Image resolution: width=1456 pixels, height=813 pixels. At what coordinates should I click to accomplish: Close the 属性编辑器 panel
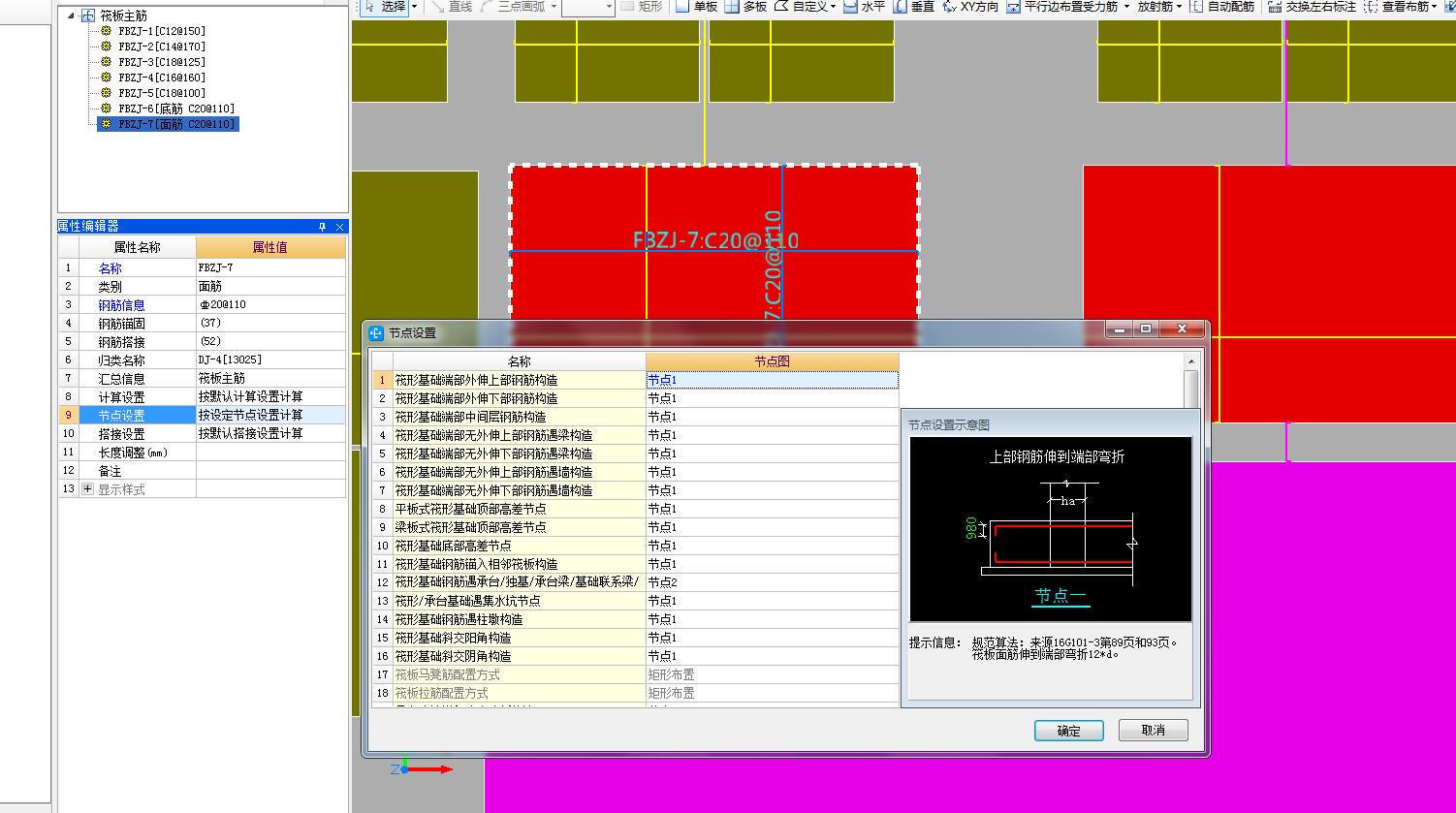tap(339, 227)
